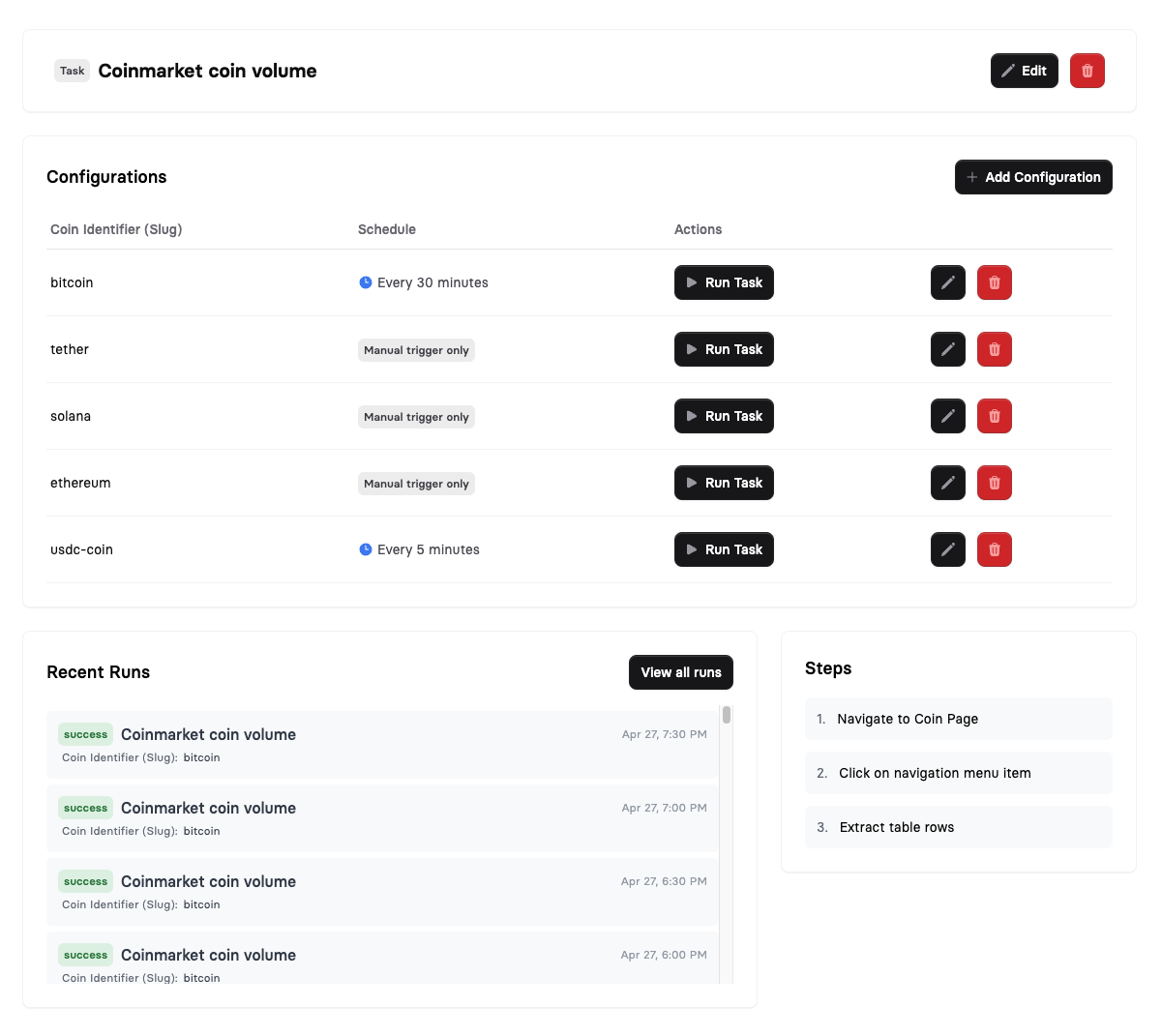Delete the Coinmarket coin volume task
The image size is (1162, 1036).
coord(1088,71)
